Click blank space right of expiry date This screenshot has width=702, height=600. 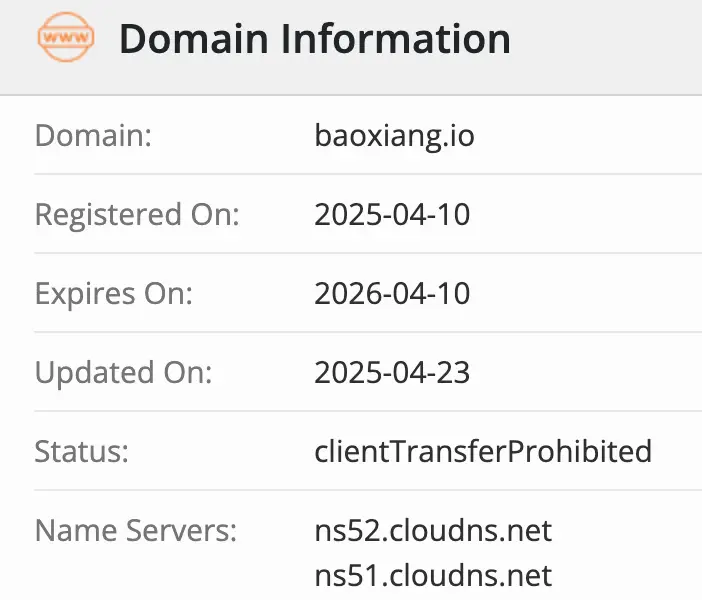[x=590, y=293]
